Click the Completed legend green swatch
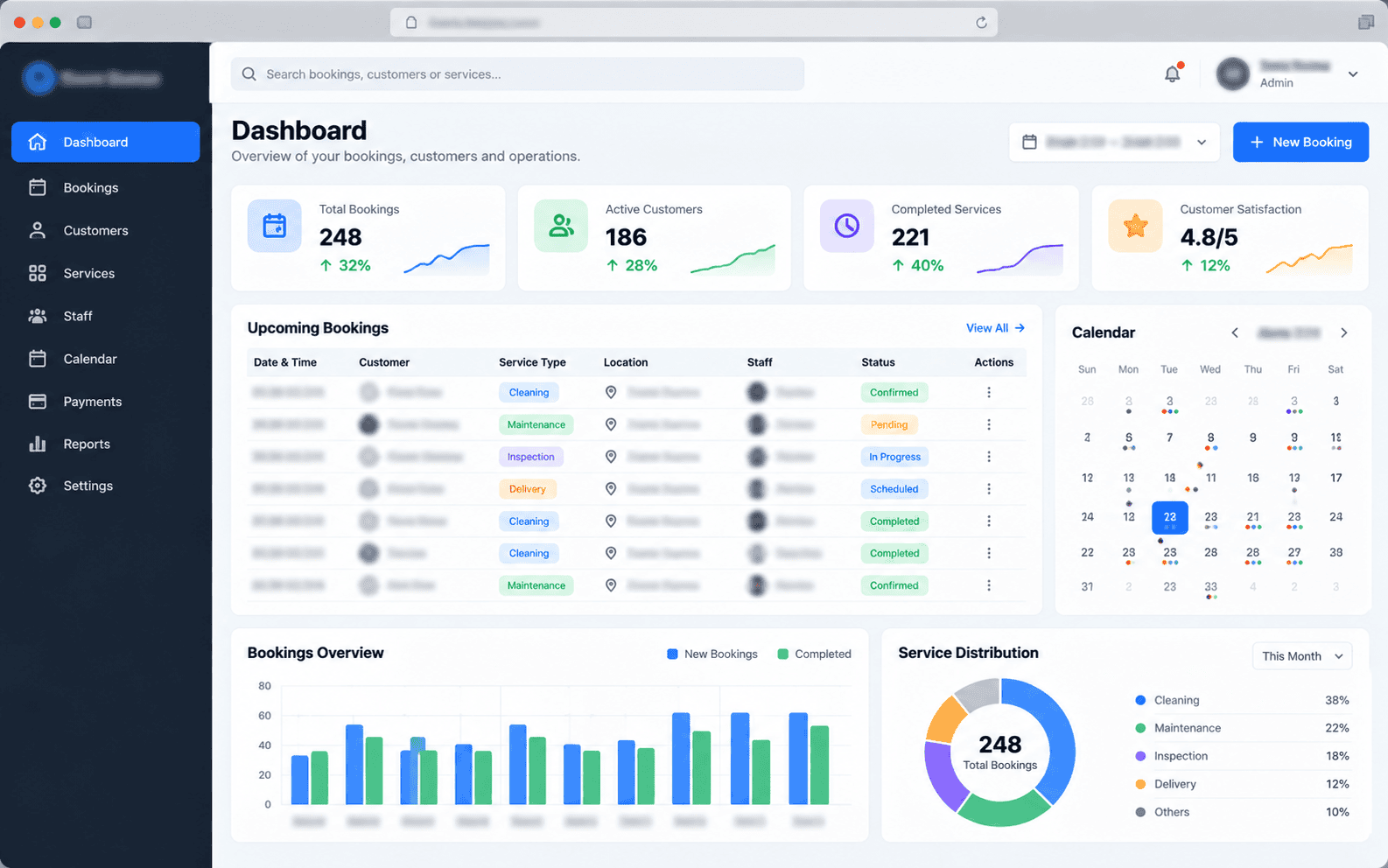Viewport: 1388px width, 868px height. (782, 654)
